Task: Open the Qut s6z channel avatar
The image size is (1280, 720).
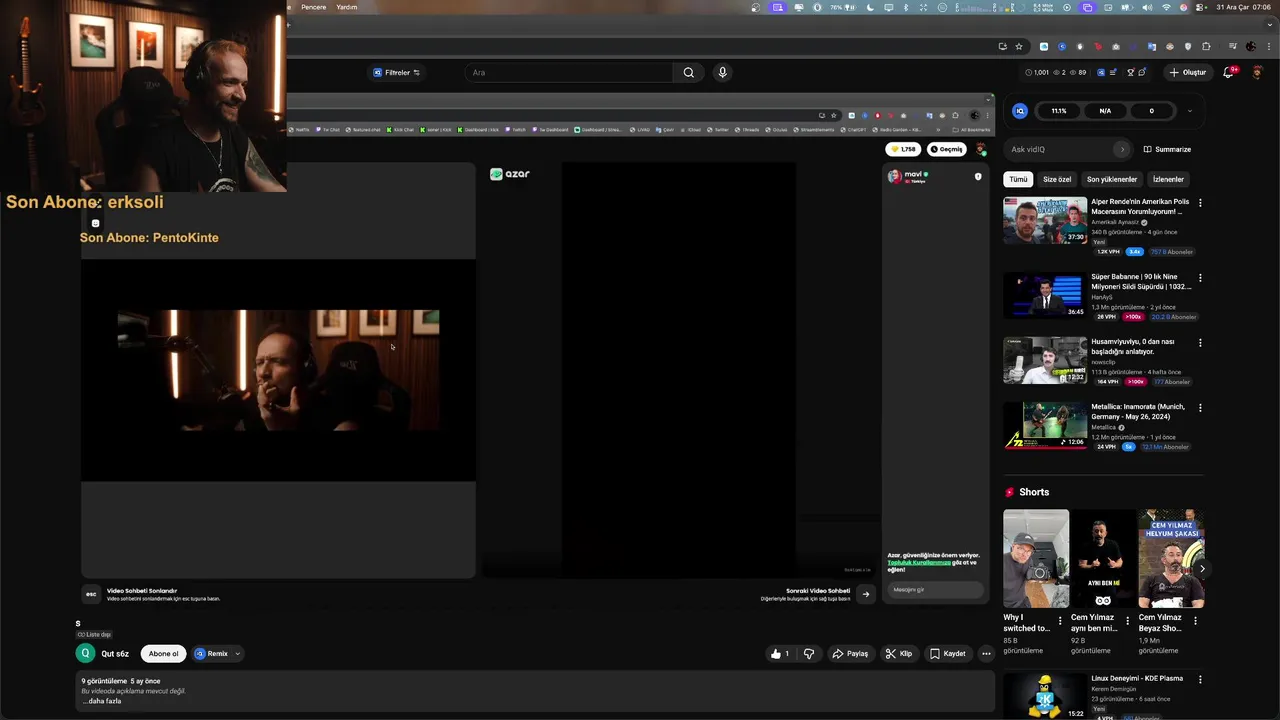Action: click(85, 653)
